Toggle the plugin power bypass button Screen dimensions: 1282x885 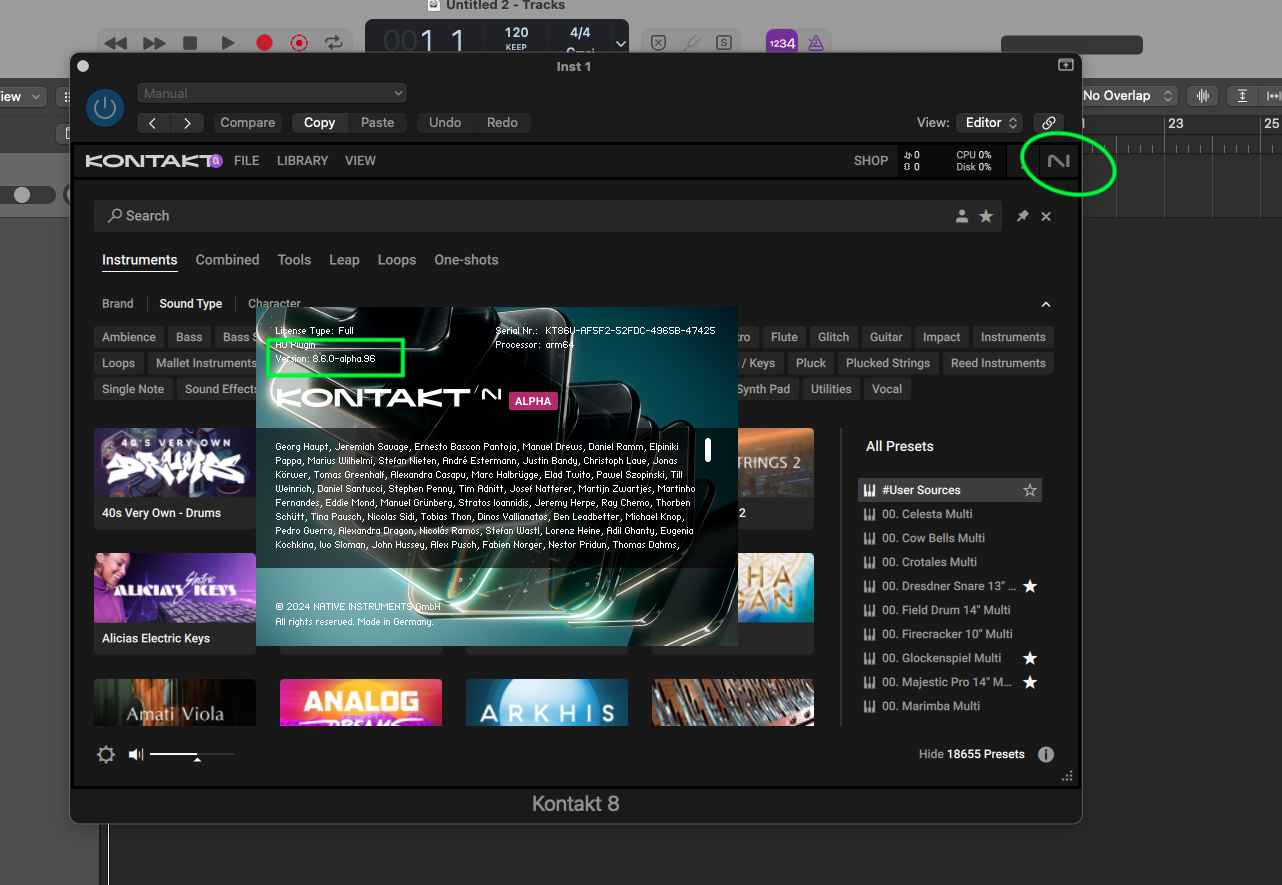point(105,108)
